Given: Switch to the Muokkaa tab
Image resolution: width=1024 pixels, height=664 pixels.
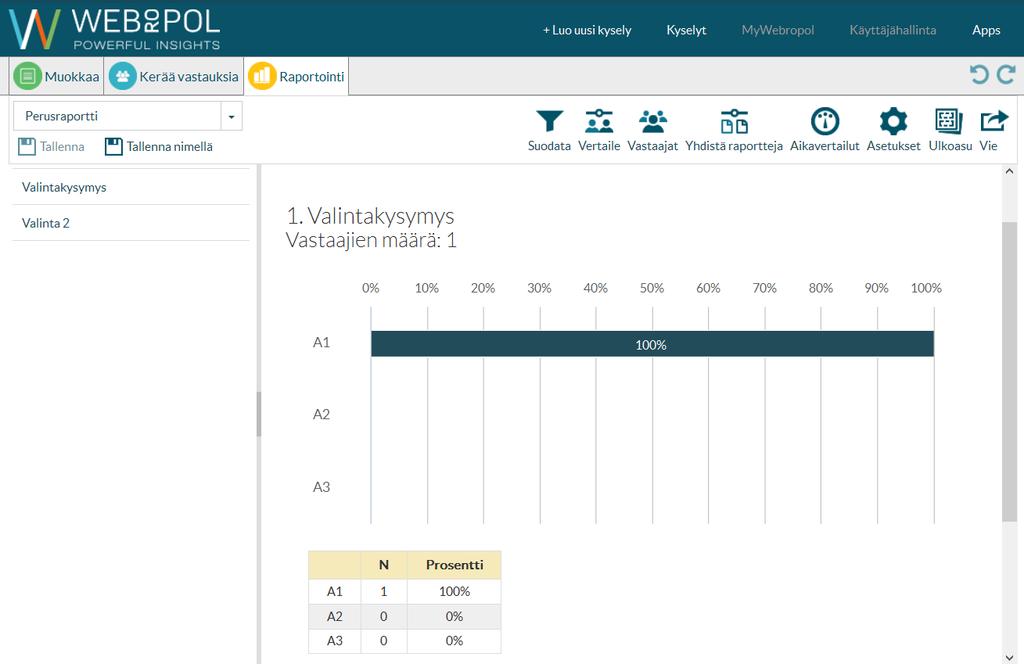Looking at the screenshot, I should (x=57, y=76).
